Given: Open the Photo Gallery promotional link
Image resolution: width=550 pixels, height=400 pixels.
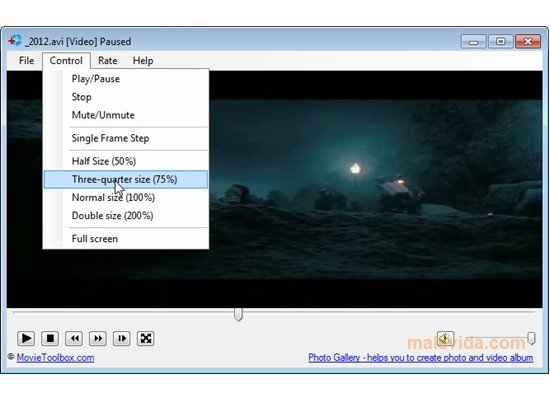Looking at the screenshot, I should pyautogui.click(x=421, y=358).
